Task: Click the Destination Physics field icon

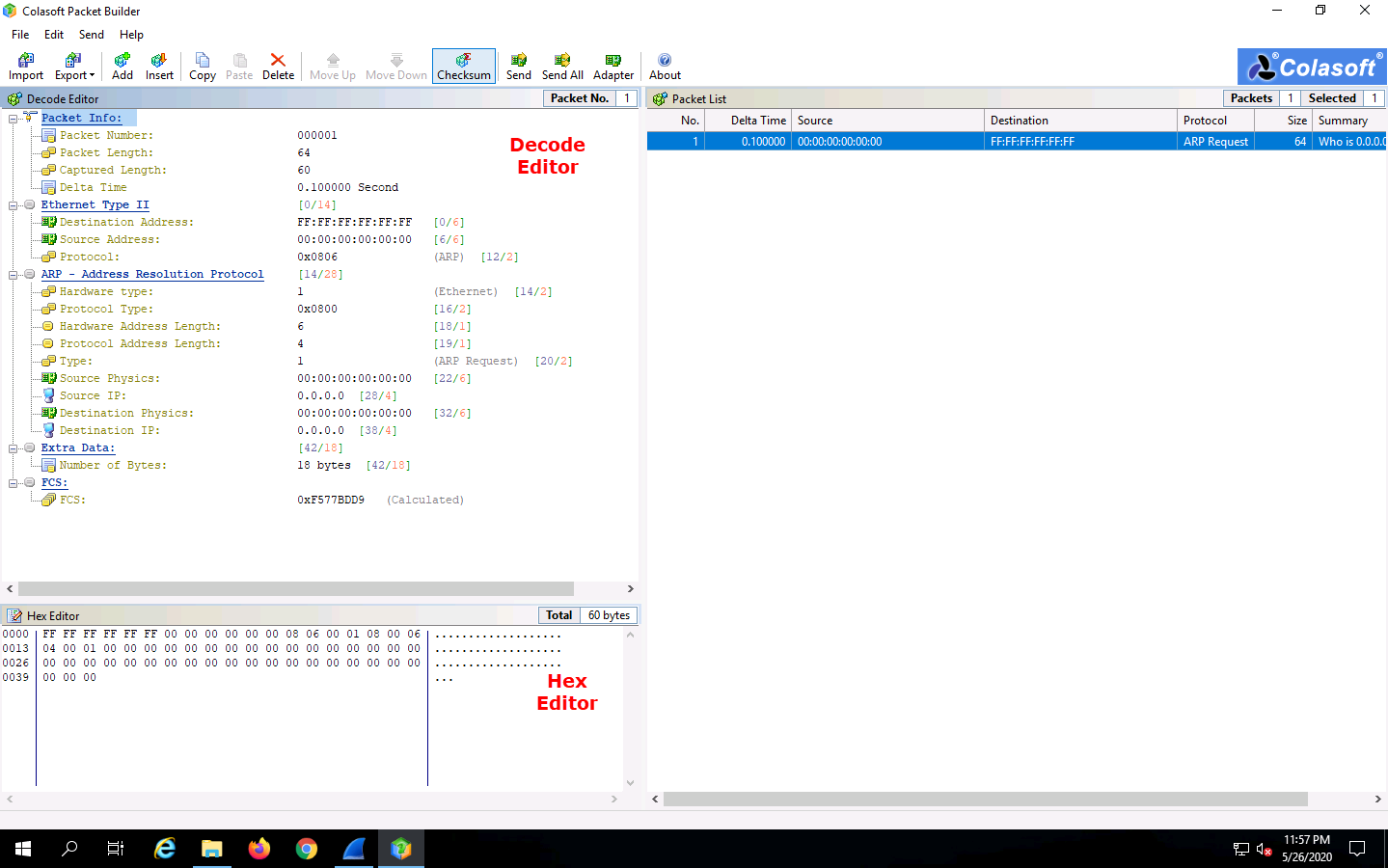Action: (x=49, y=413)
